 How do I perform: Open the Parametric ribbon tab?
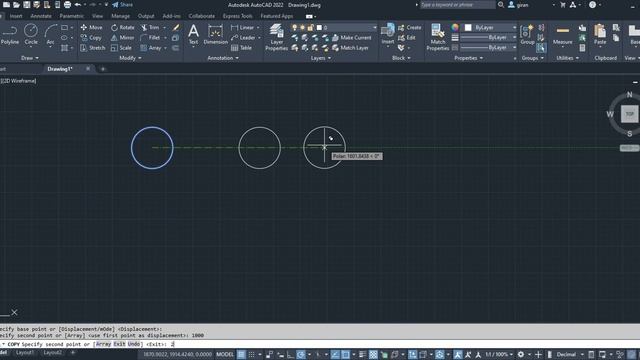point(71,16)
